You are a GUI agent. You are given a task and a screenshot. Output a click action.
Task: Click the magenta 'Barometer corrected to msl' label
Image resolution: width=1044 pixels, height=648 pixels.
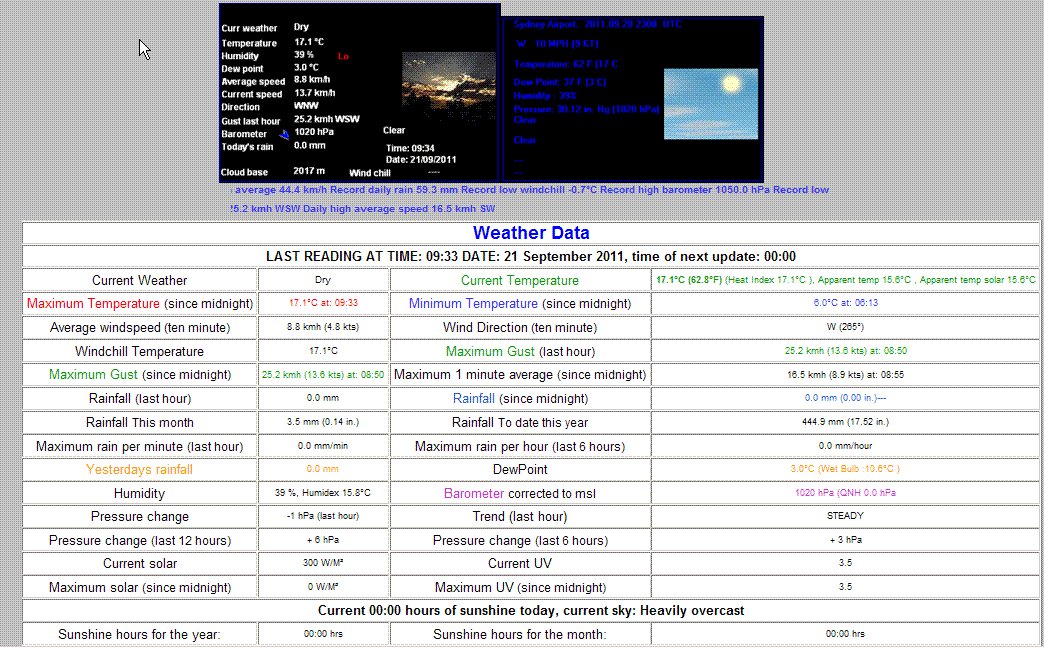[520, 494]
